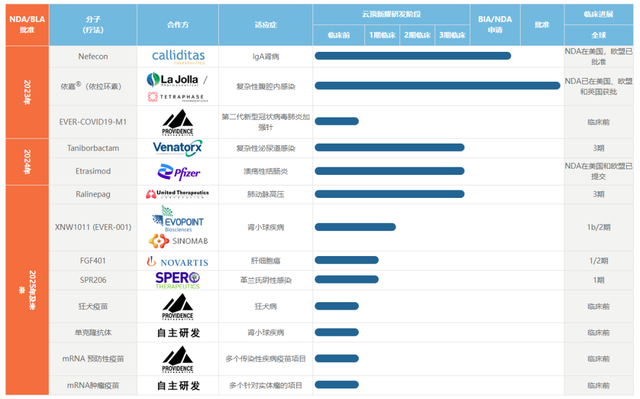Click the 溃疡性结肠炎 indication
This screenshot has height=399, width=640.
pyautogui.click(x=266, y=171)
